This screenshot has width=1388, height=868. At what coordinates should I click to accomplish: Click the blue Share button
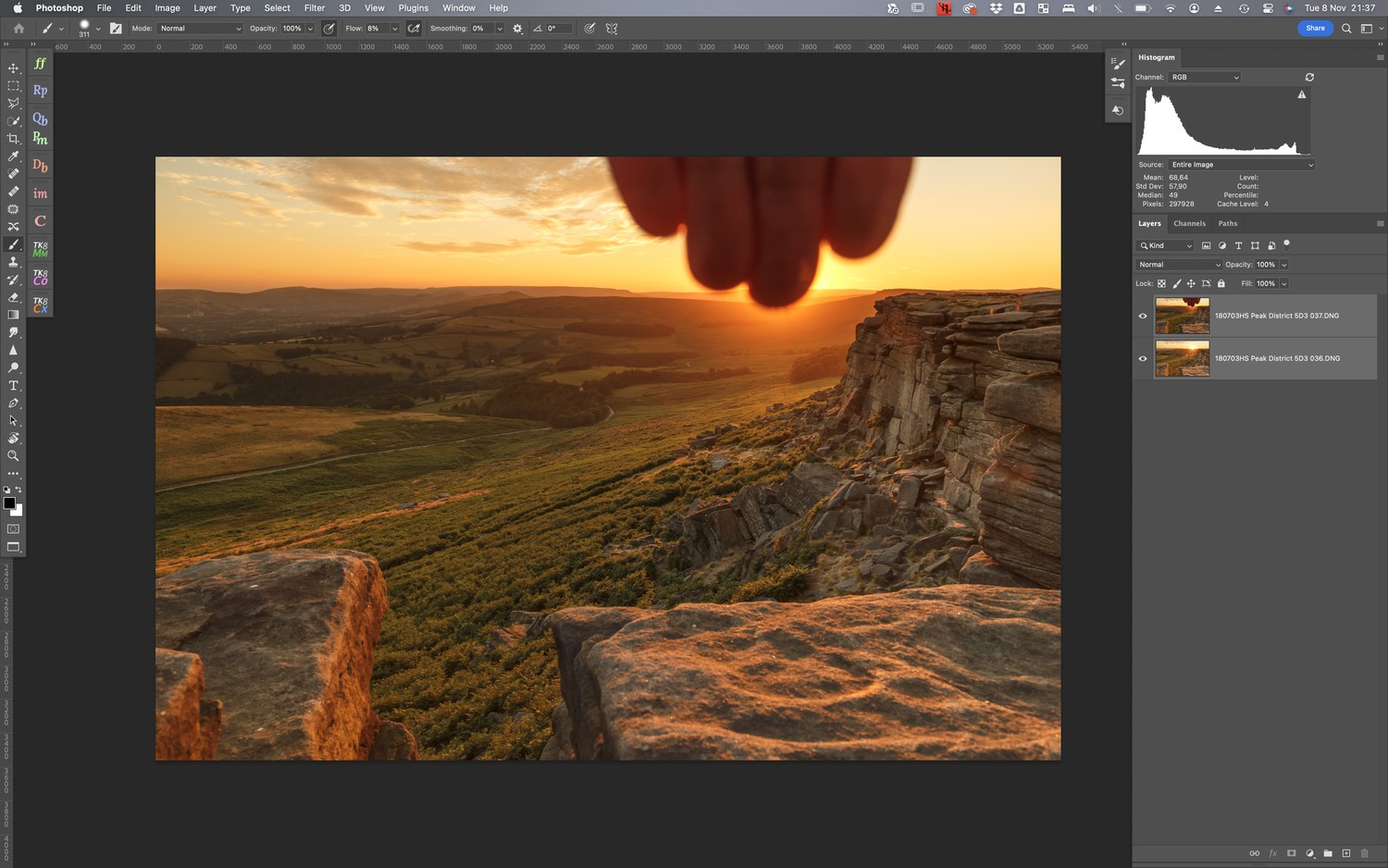(1315, 29)
